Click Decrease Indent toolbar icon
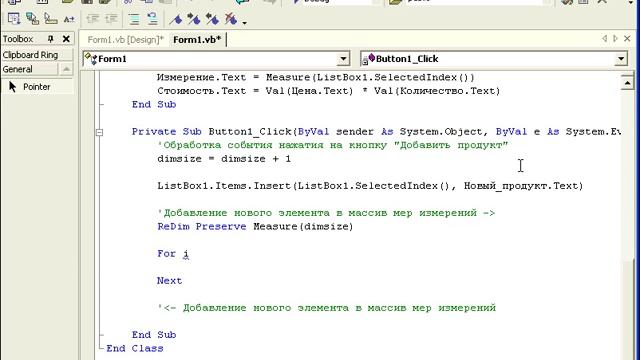640x360 pixels. point(93,19)
